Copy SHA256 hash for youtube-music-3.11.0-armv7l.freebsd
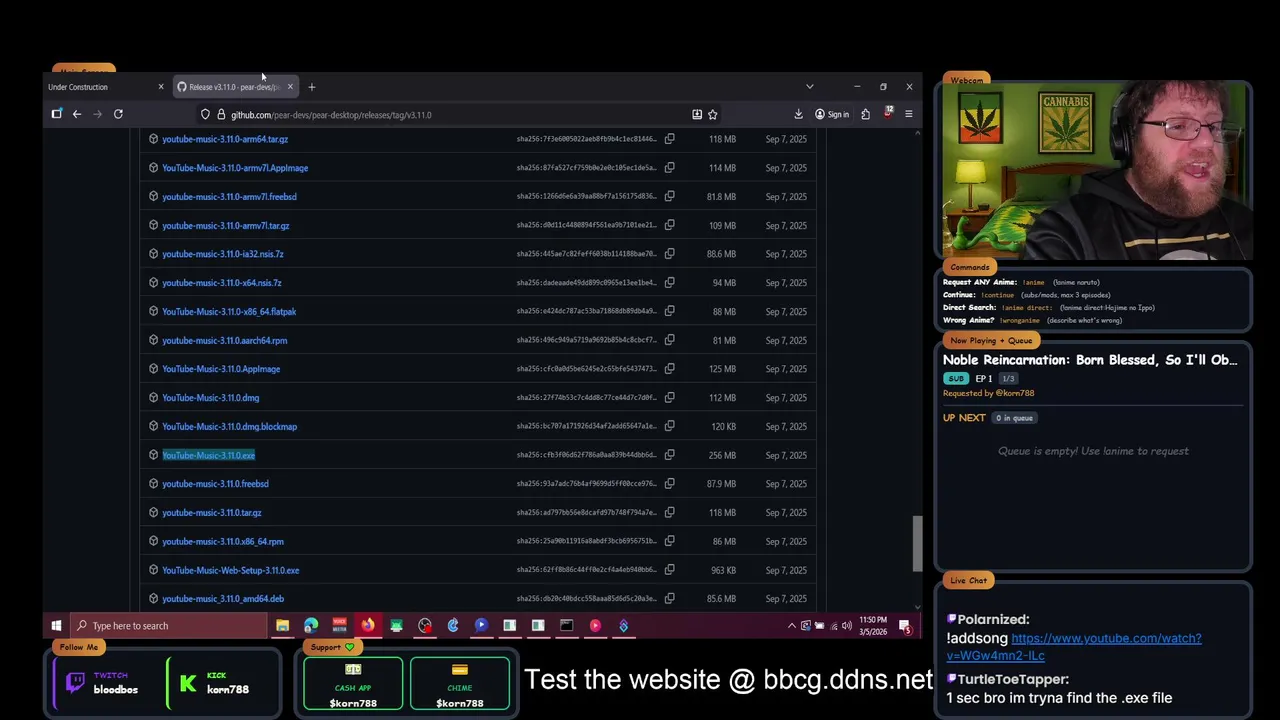1280x720 pixels. (669, 197)
